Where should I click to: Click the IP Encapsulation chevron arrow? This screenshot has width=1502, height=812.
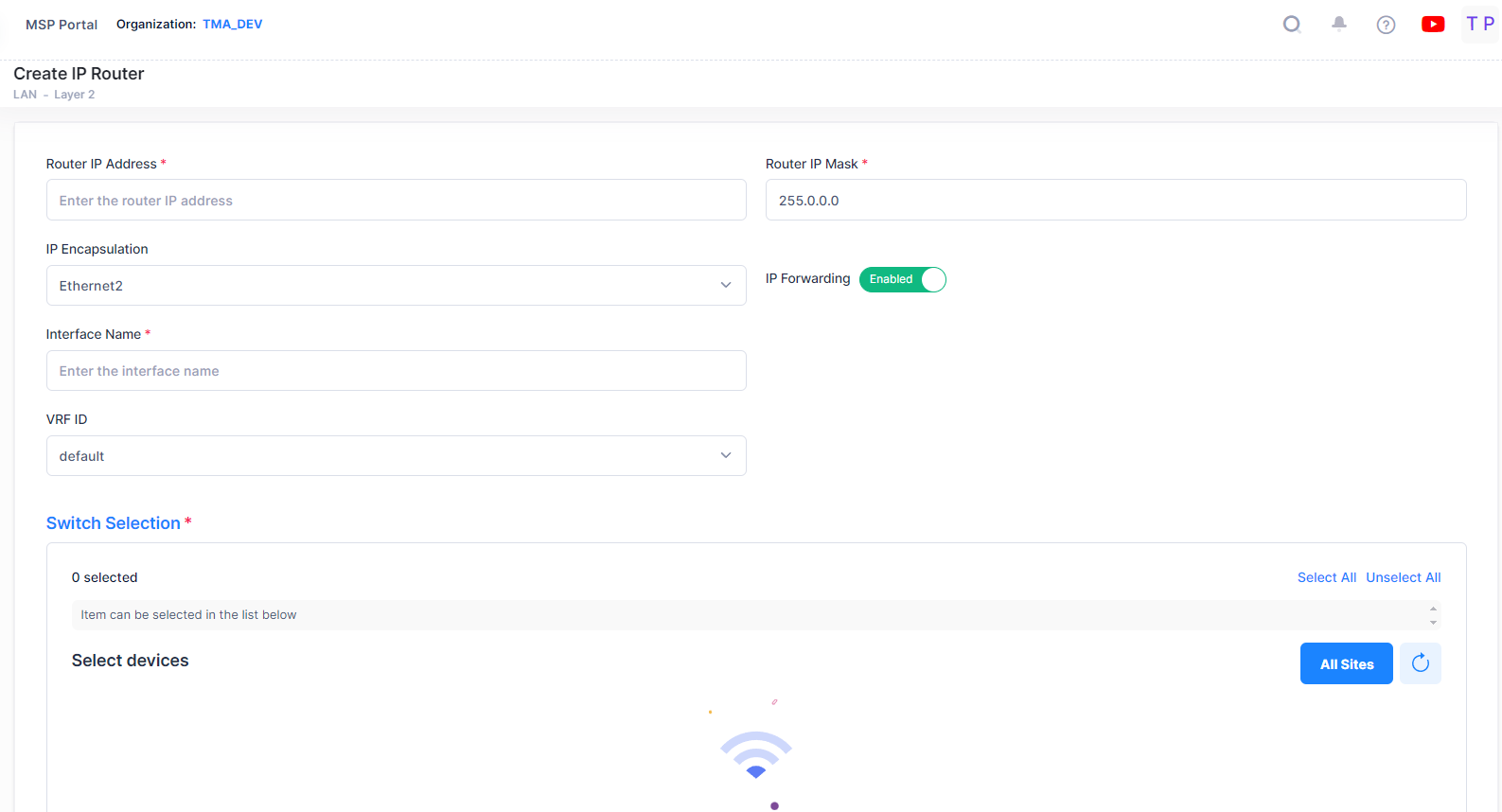click(726, 285)
